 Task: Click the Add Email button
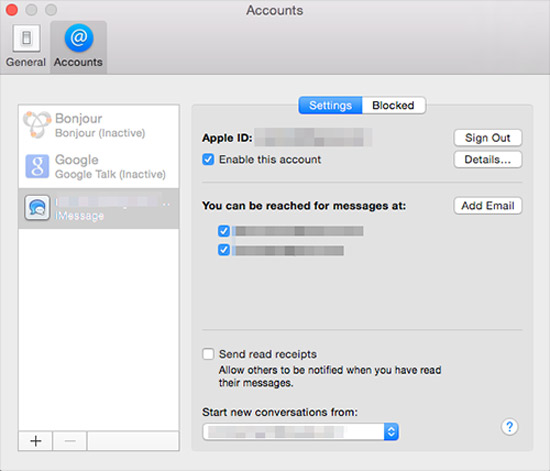pyautogui.click(x=488, y=206)
